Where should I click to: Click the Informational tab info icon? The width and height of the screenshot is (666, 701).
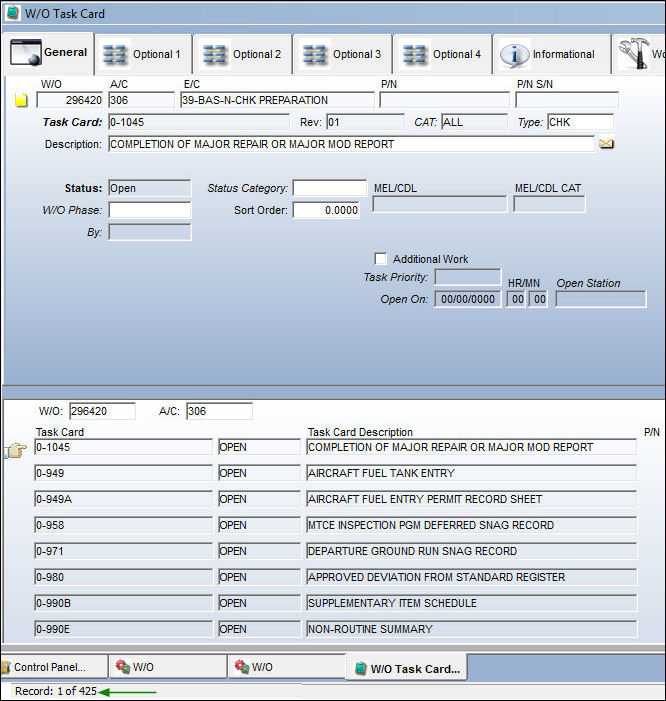pyautogui.click(x=514, y=55)
